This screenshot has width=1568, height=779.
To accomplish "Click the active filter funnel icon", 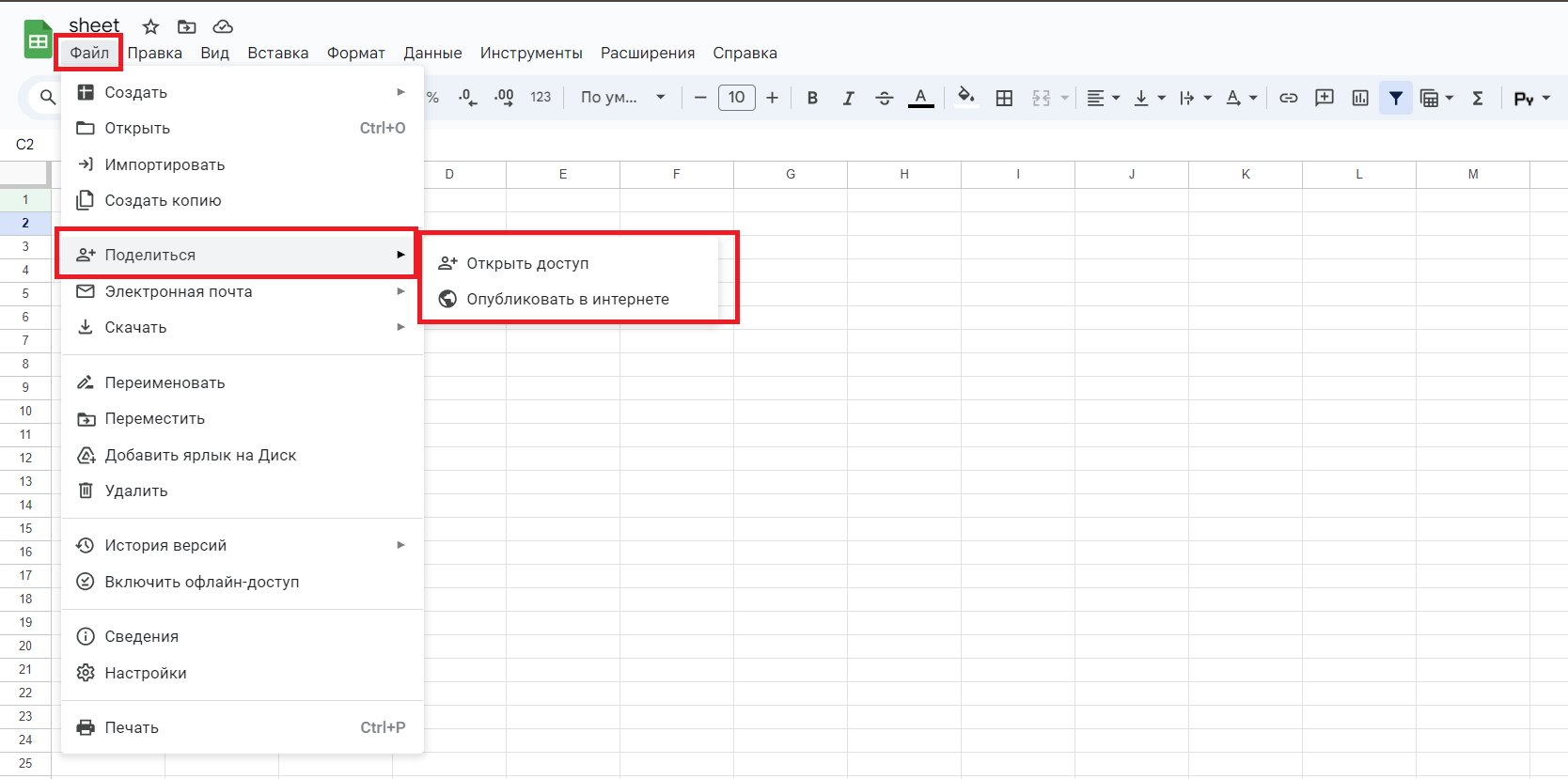I will pos(1395,98).
